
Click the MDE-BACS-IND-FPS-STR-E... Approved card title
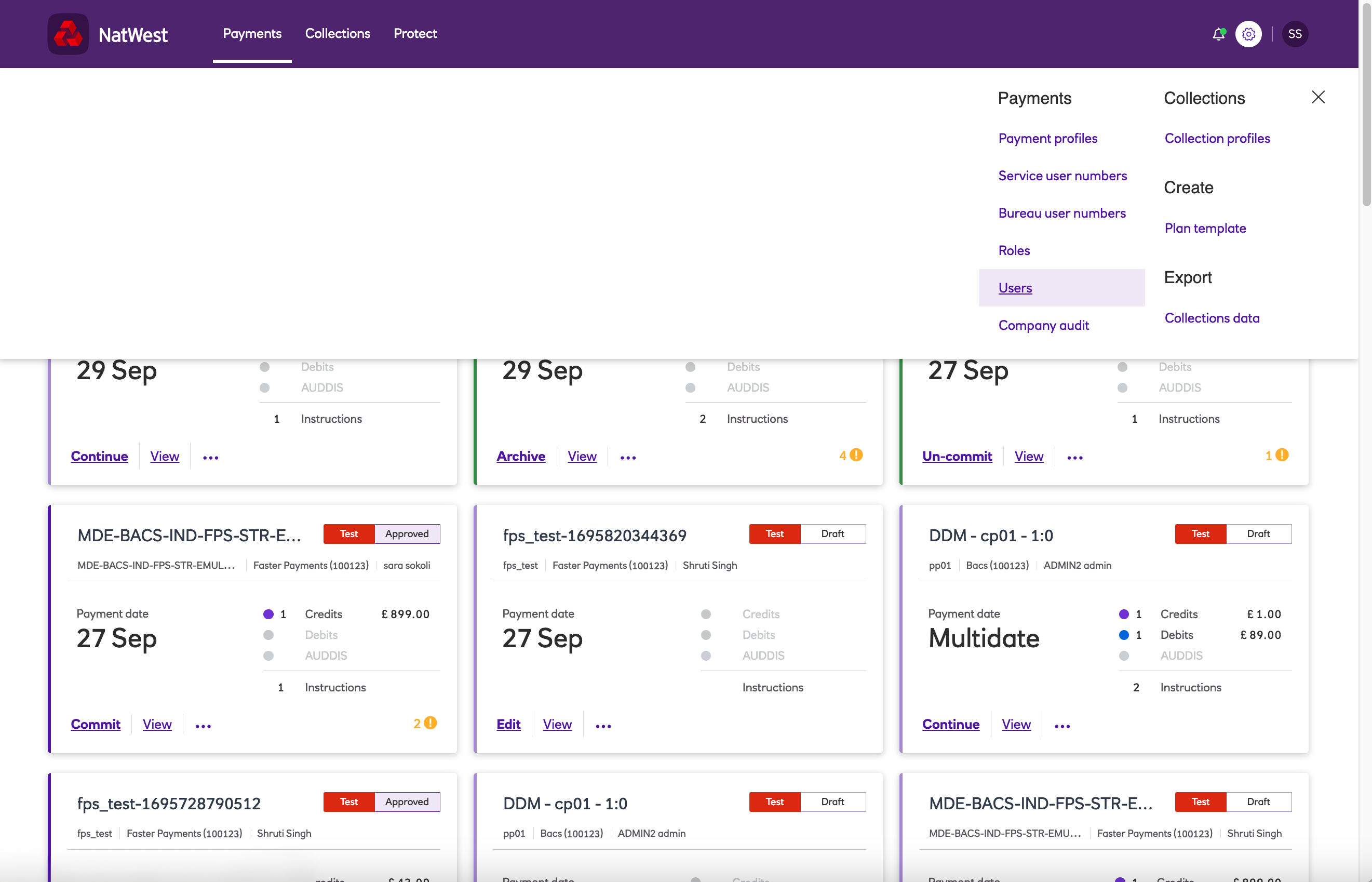pos(189,535)
